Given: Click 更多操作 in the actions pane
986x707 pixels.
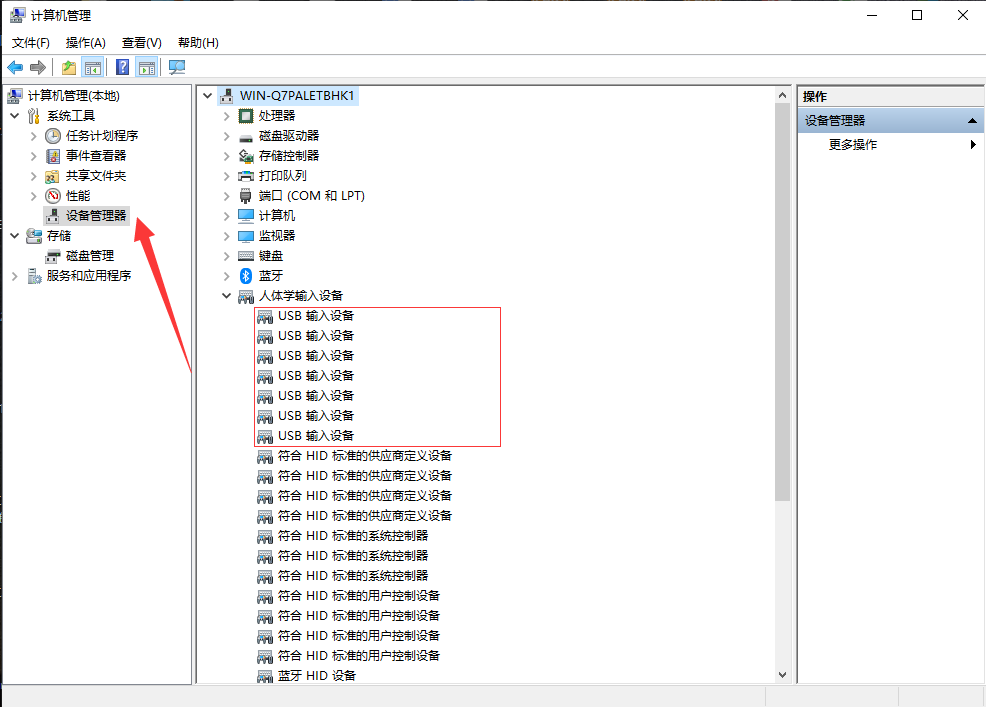Looking at the screenshot, I should (x=853, y=144).
